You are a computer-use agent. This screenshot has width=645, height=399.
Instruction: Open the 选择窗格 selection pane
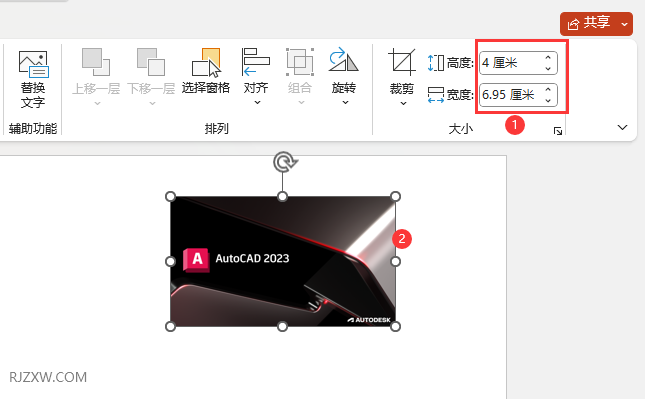pos(206,71)
